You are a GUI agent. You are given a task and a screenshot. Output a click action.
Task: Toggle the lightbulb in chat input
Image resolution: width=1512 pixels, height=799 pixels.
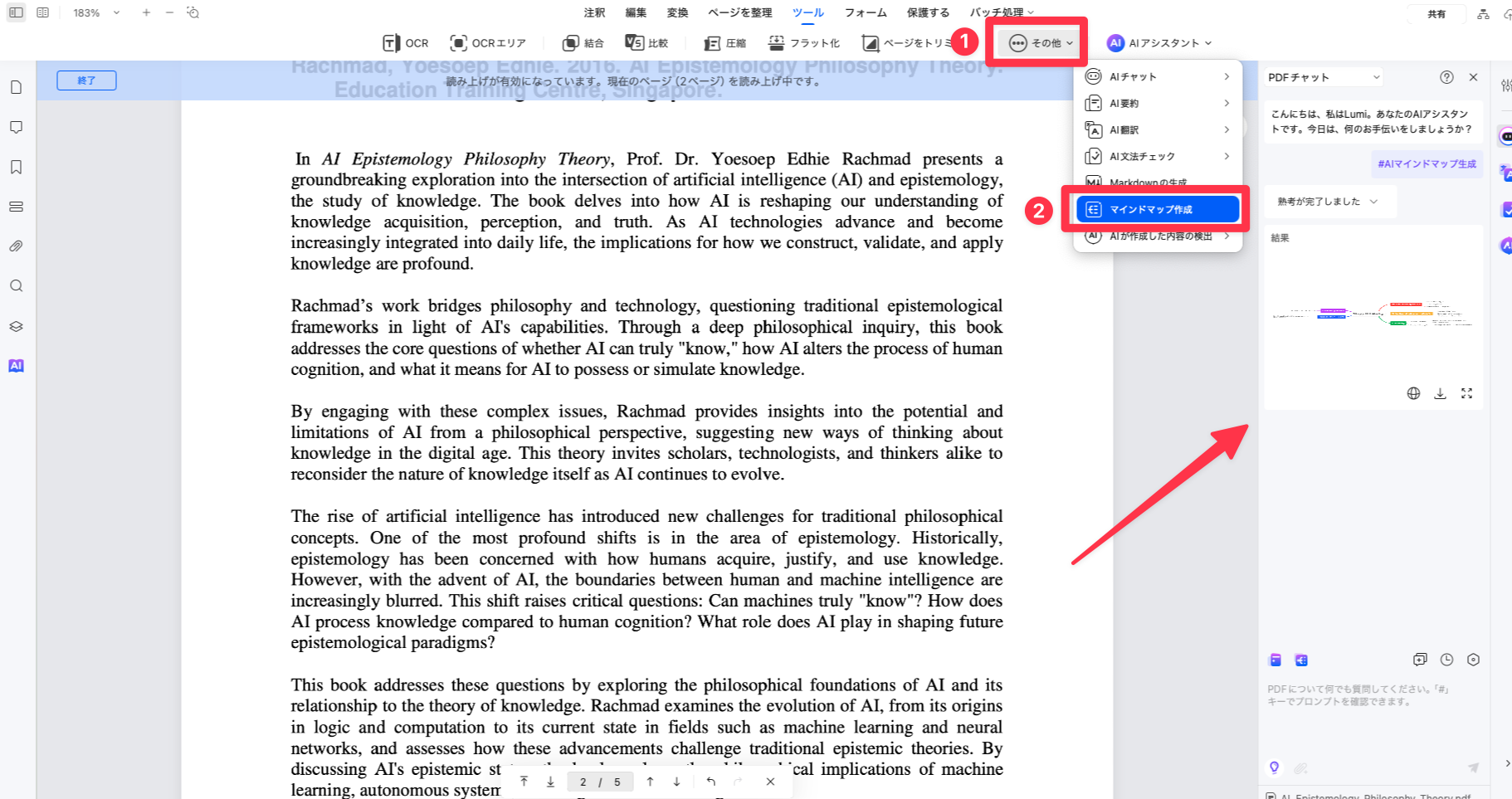click(x=1274, y=767)
